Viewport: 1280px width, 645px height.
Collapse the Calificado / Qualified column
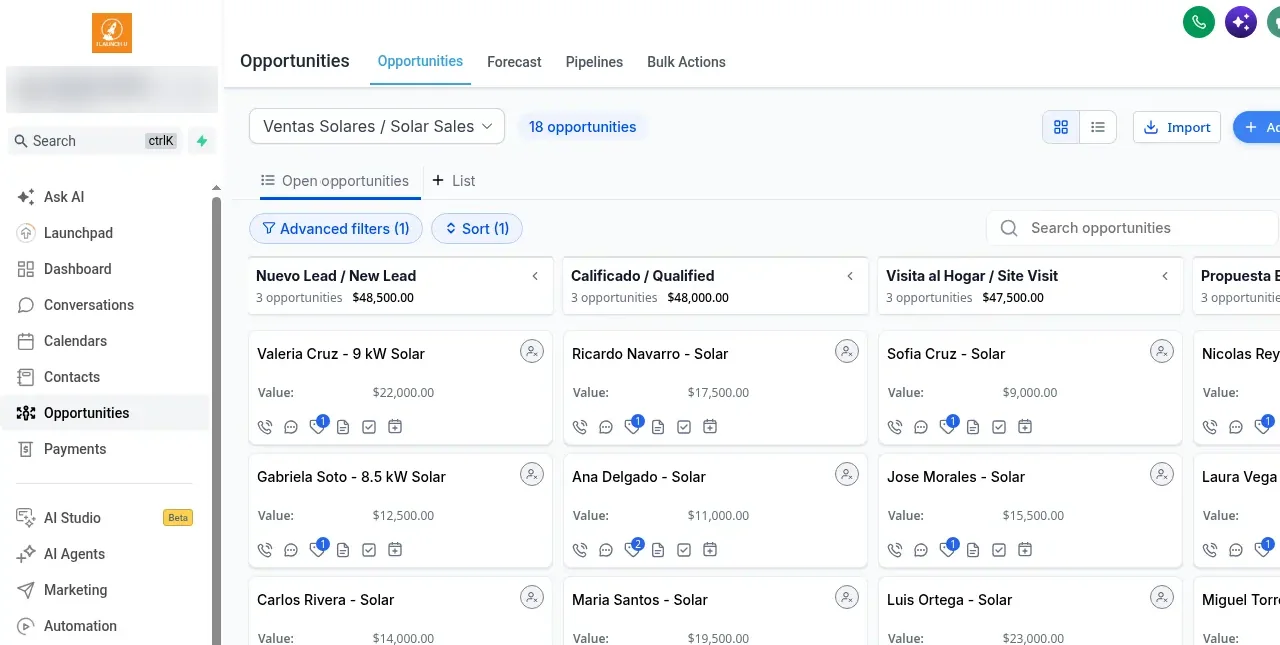[850, 276]
